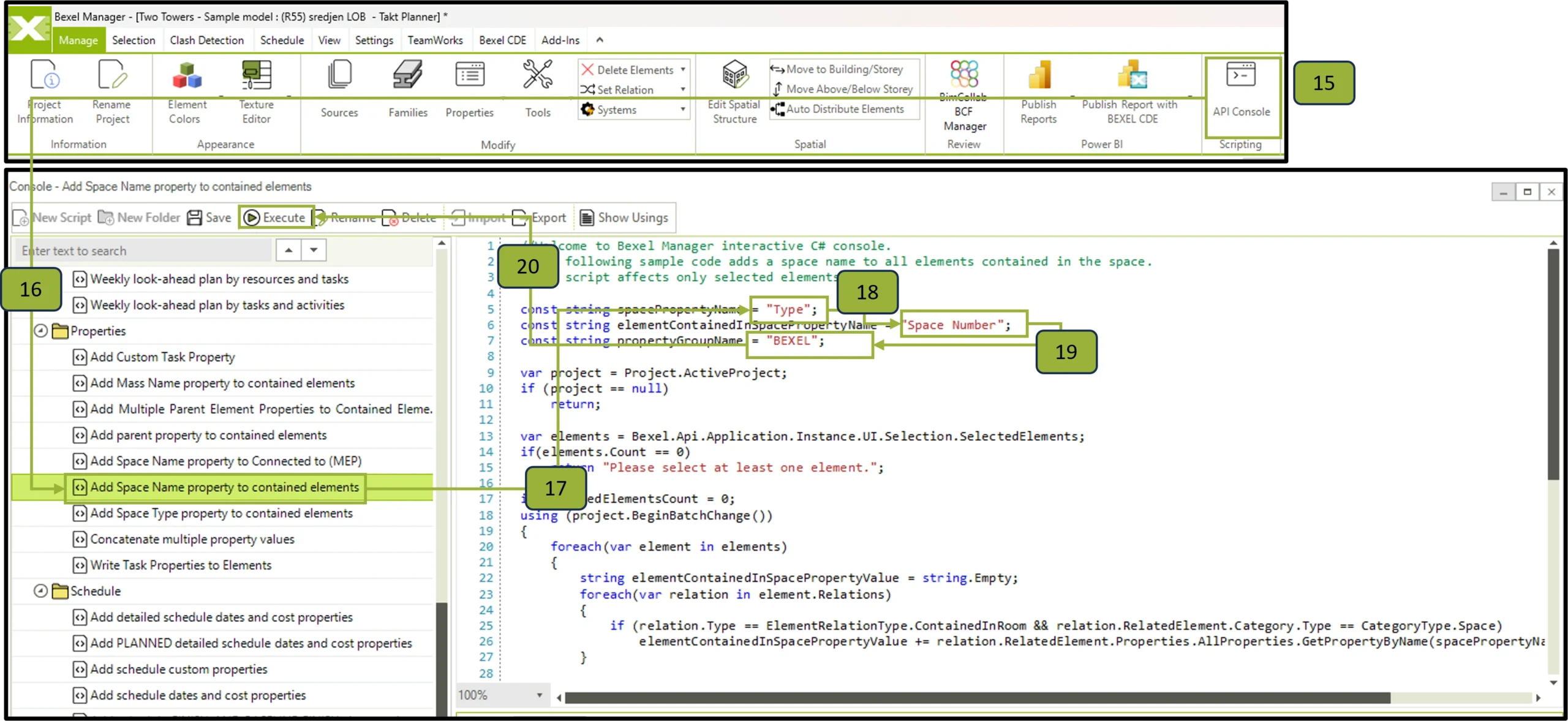Select 'Add detailed schedule dates and cost properties'
Viewport: 1568px width, 721px height.
pyautogui.click(x=221, y=617)
